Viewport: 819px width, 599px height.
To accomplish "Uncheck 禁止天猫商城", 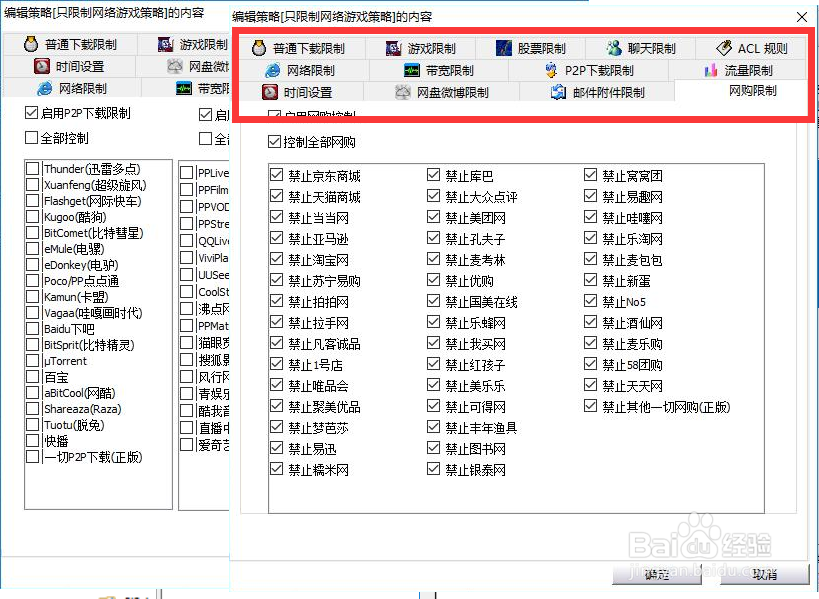I will tap(276, 196).
